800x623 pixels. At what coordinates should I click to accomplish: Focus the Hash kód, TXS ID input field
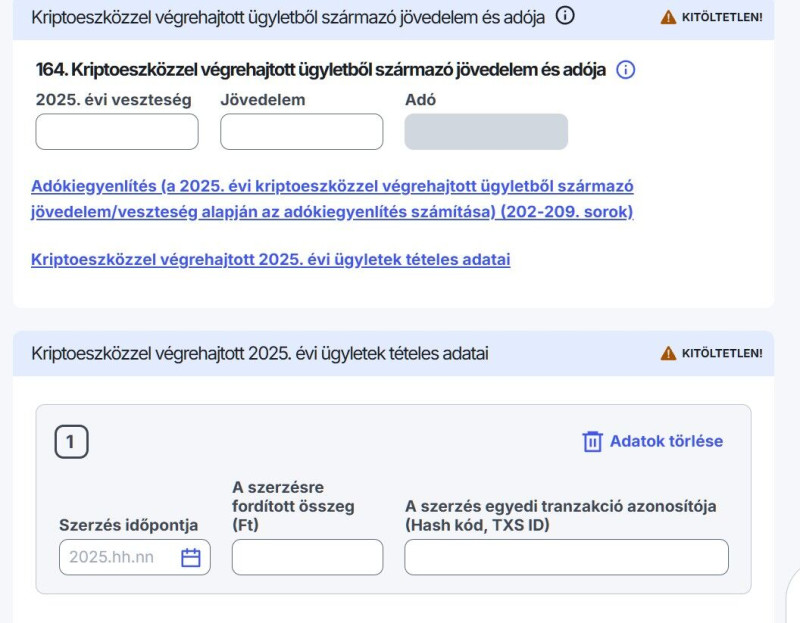coord(566,557)
